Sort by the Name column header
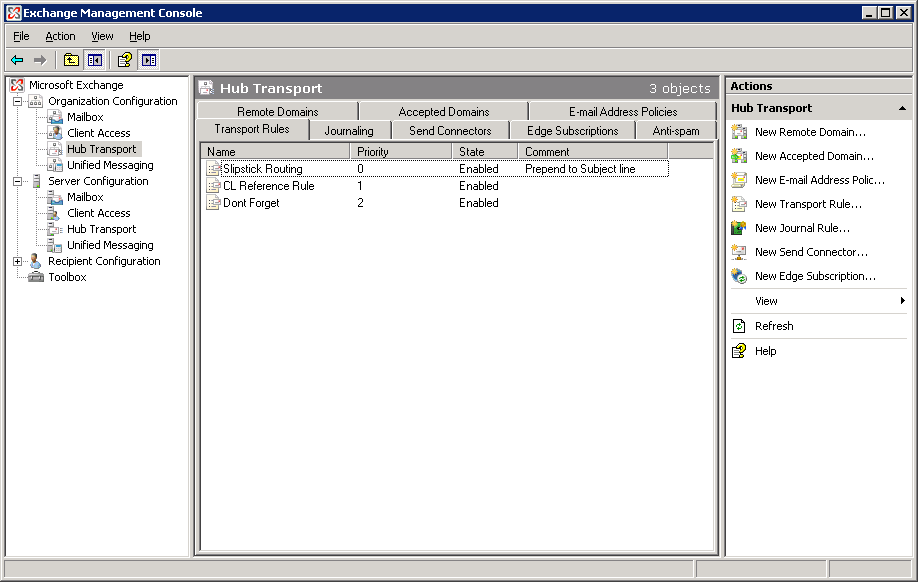The height and width of the screenshot is (582, 918). [275, 152]
